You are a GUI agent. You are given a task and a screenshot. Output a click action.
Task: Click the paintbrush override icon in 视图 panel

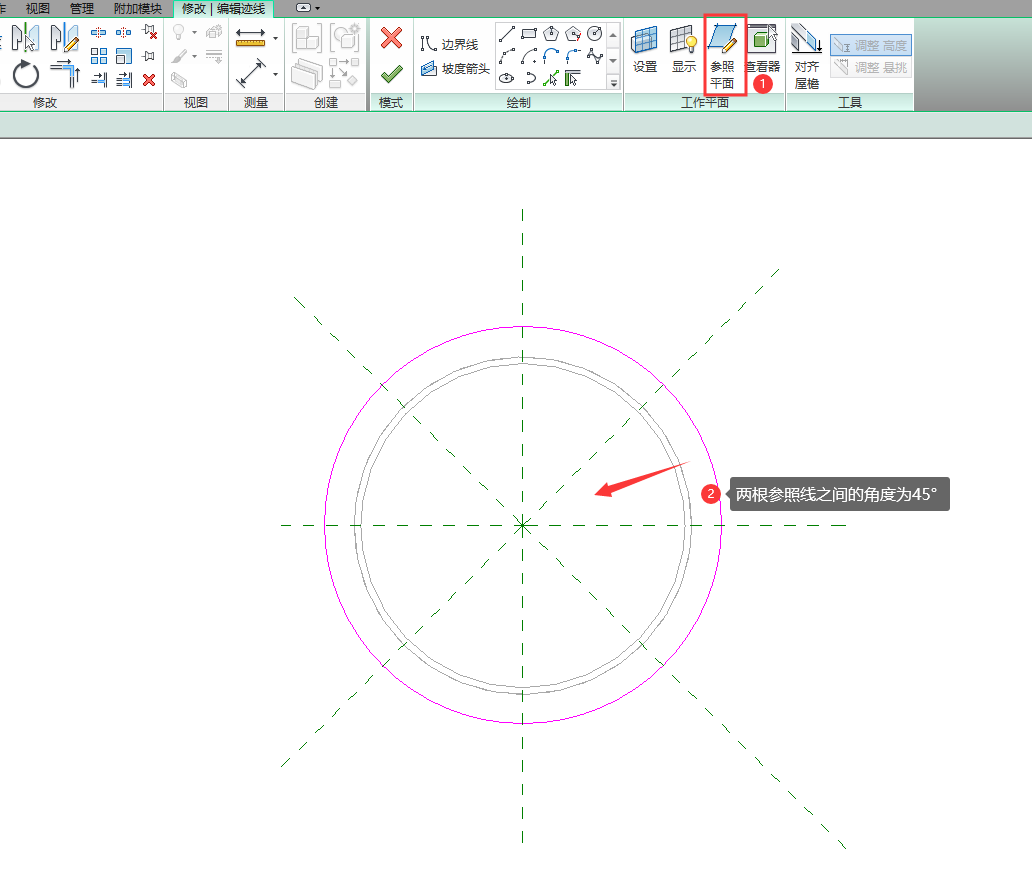(179, 57)
